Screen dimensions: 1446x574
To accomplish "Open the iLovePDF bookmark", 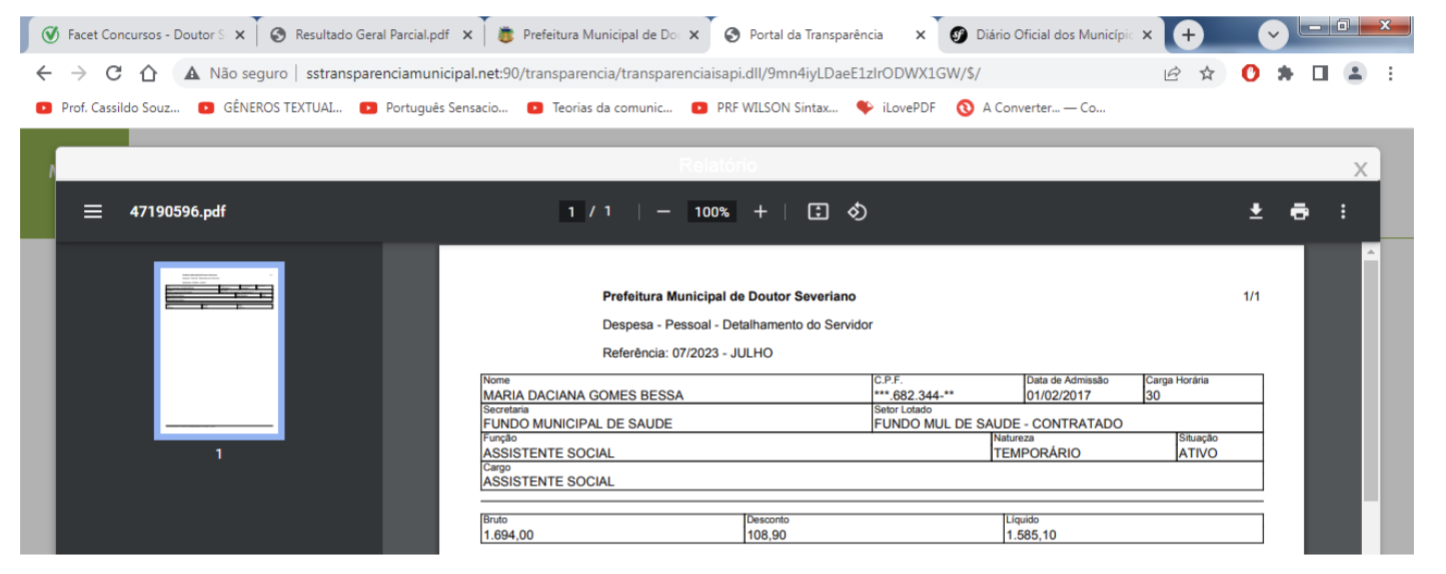I will [895, 108].
